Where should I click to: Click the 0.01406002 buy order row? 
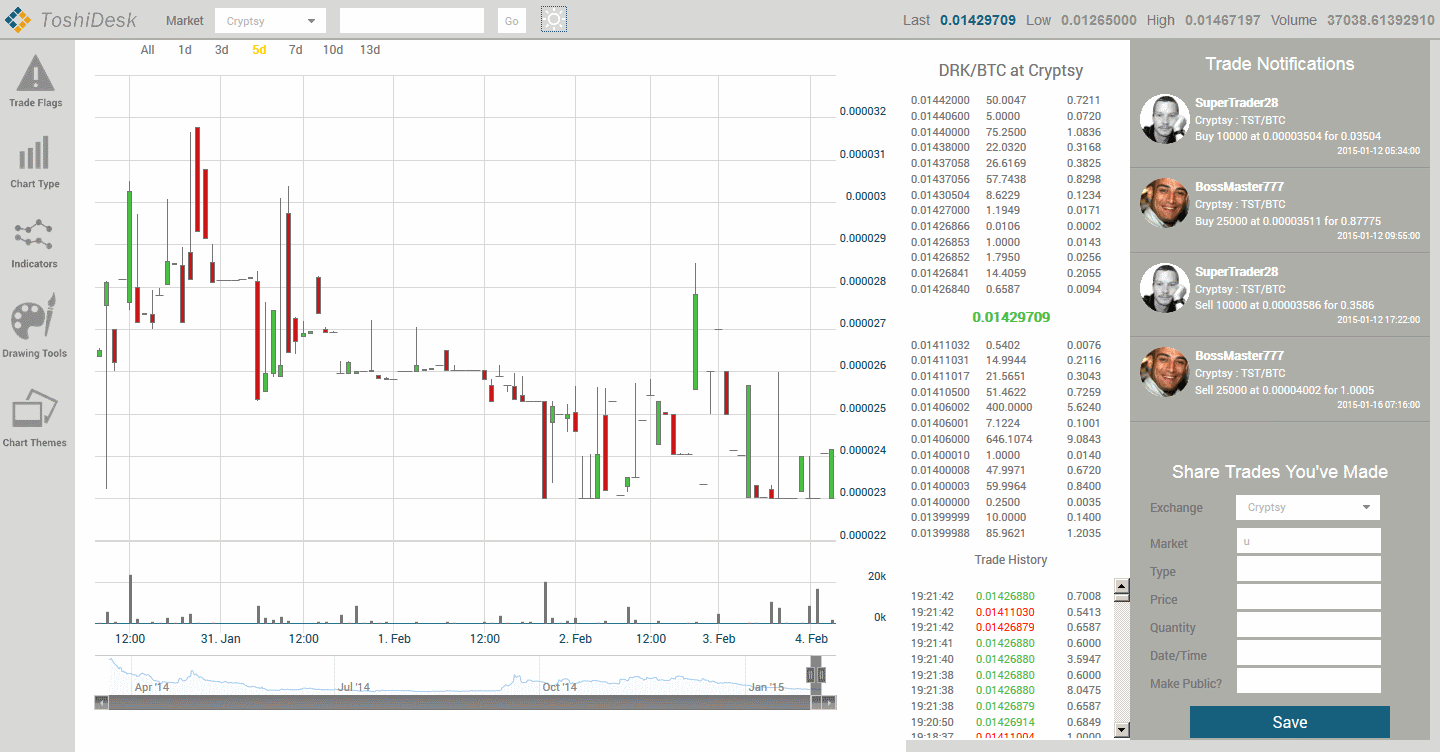click(x=1005, y=407)
